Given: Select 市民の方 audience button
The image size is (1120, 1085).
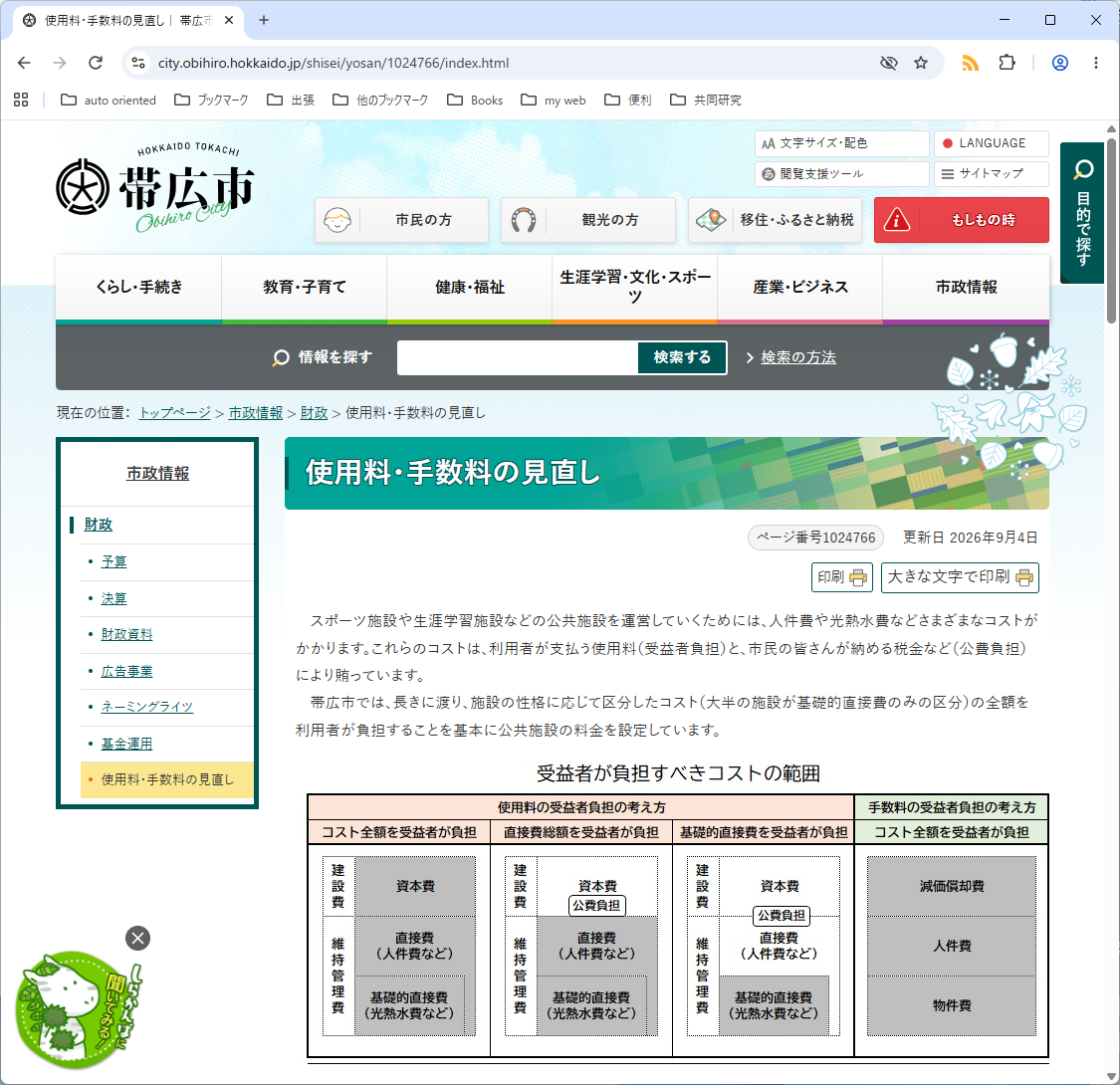Looking at the screenshot, I should pyautogui.click(x=401, y=220).
